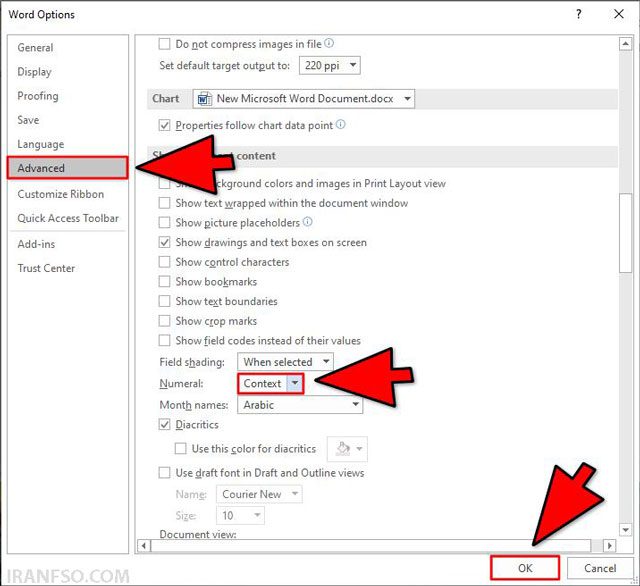Click the Help question mark button
Screen dimensions: 640x586
(x=578, y=14)
